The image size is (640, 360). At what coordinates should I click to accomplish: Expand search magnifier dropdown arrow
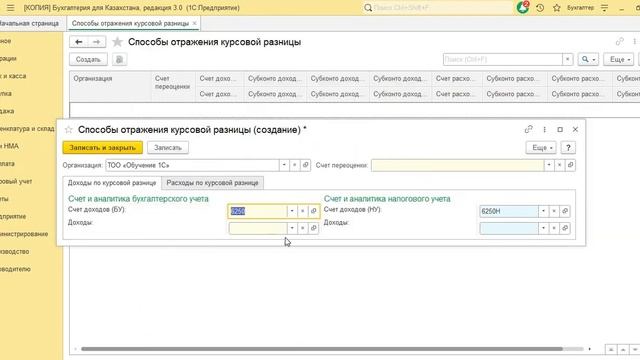594,60
